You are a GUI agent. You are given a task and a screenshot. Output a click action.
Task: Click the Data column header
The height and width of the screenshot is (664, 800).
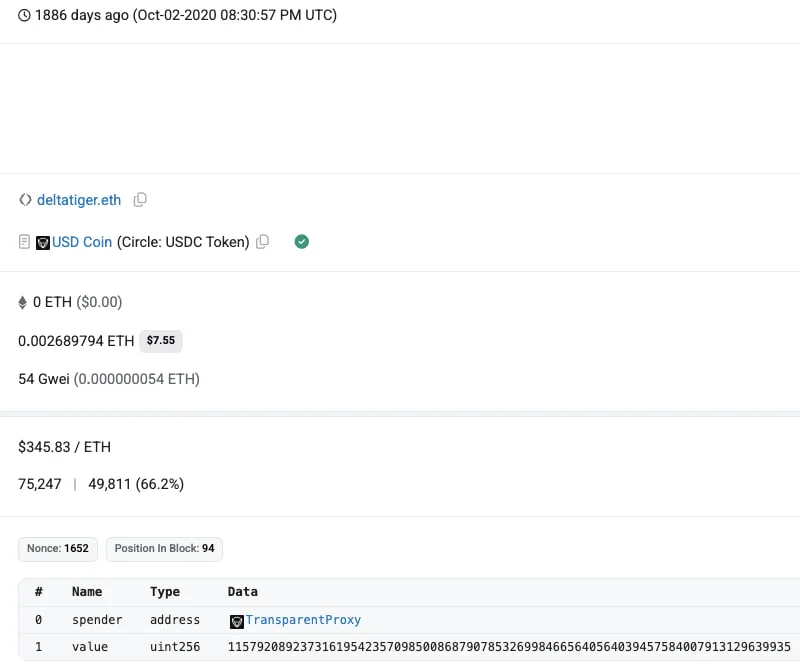(x=243, y=592)
